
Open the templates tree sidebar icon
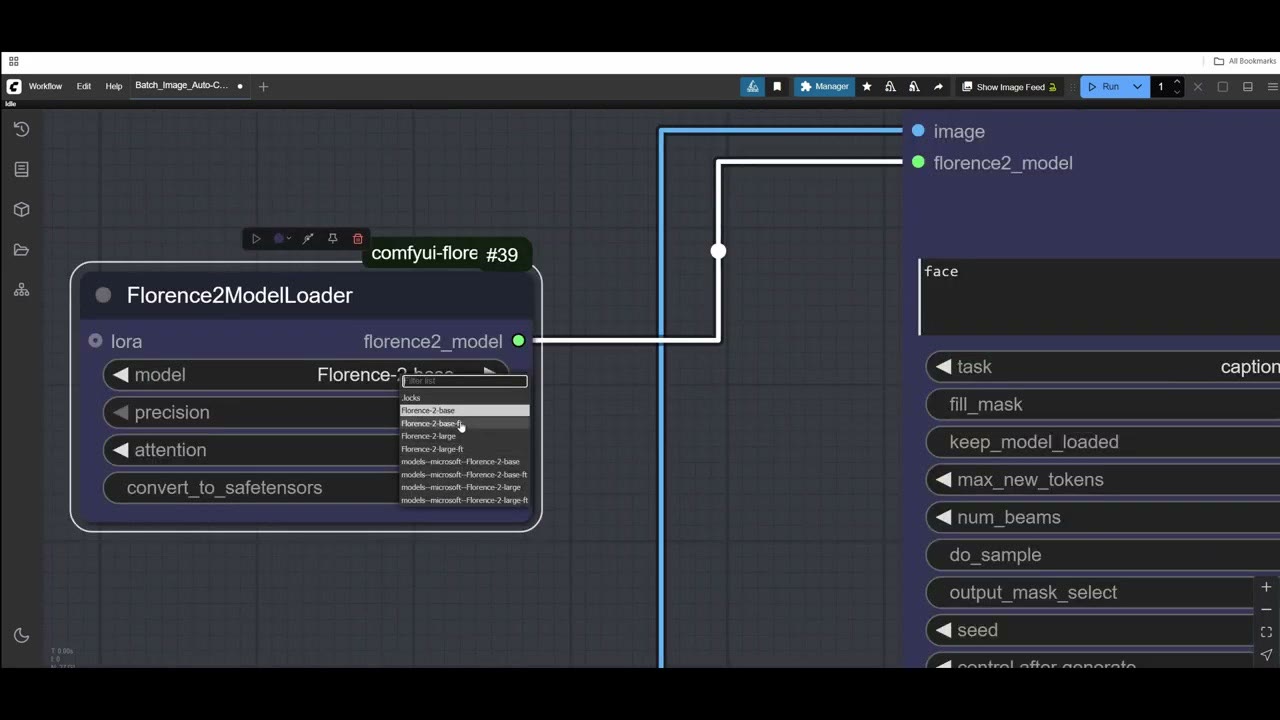[21, 290]
